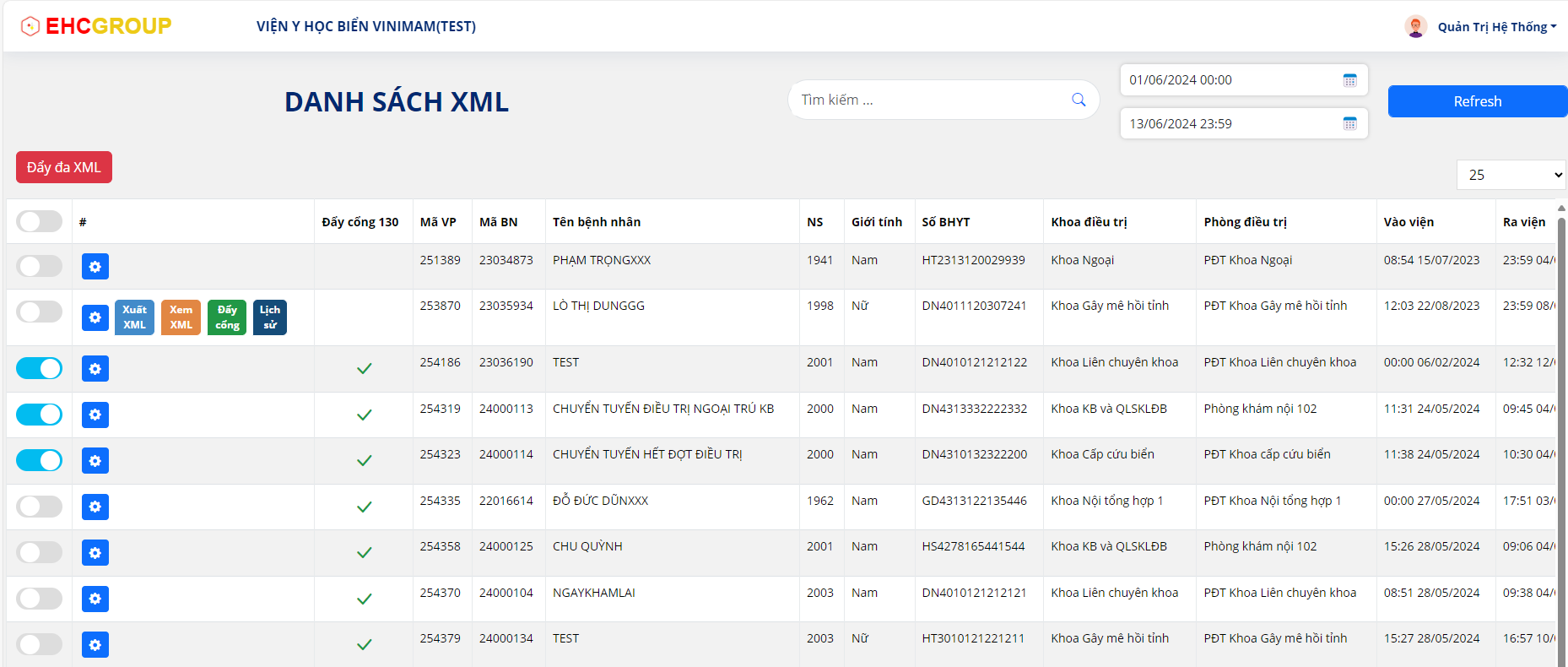Turn off switch for record 254323
The image size is (1568, 667).
tap(39, 460)
